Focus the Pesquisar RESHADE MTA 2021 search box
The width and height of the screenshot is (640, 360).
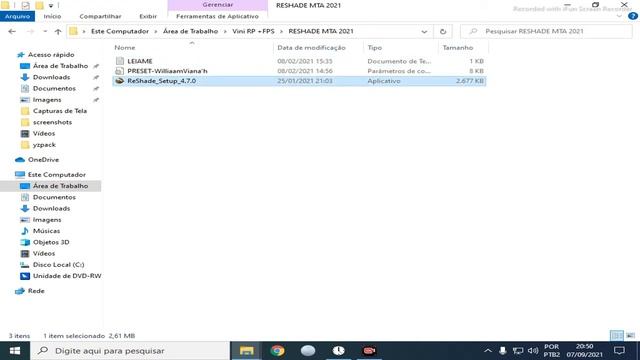pyautogui.click(x=546, y=31)
